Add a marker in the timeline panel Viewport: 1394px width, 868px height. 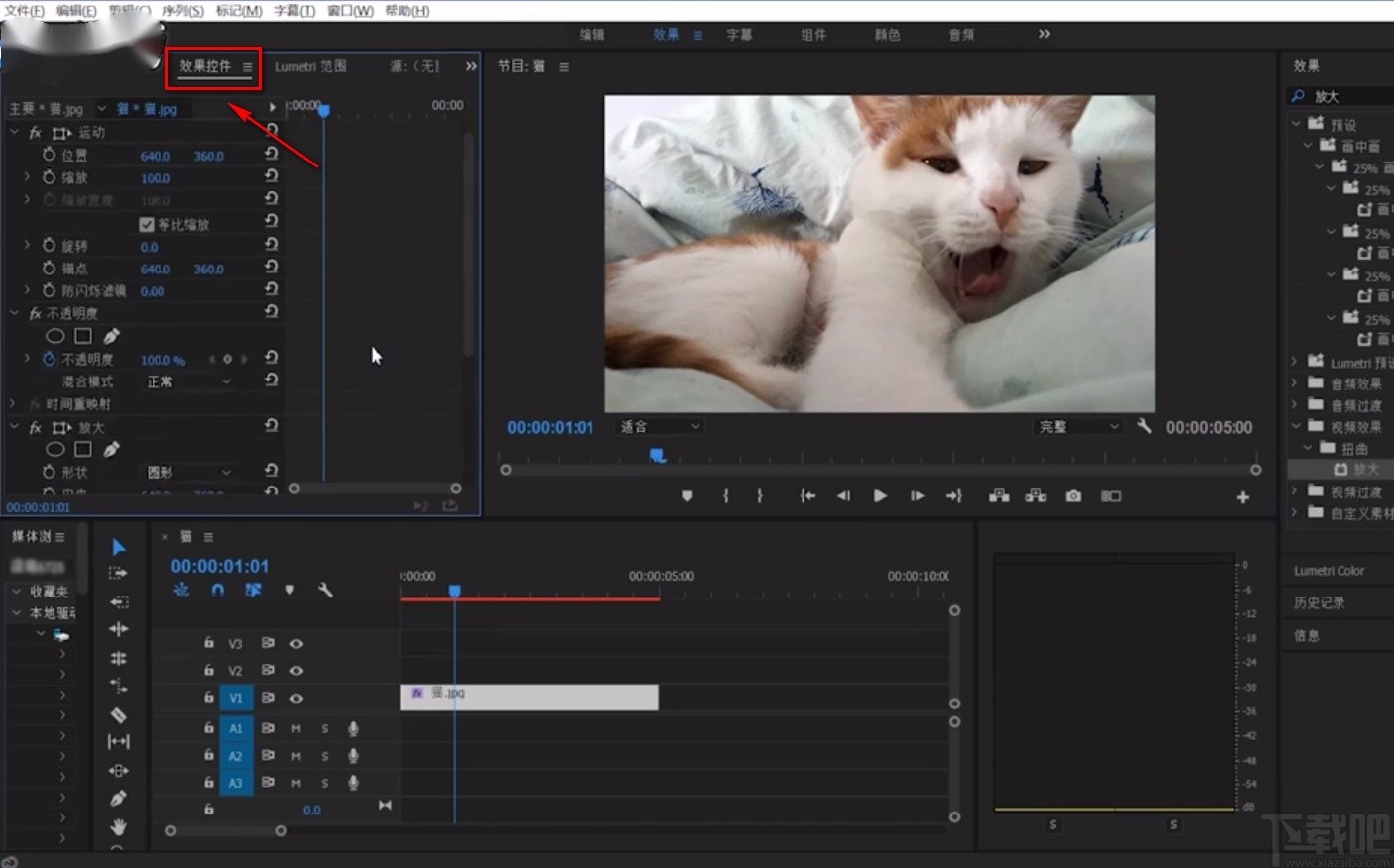289,590
